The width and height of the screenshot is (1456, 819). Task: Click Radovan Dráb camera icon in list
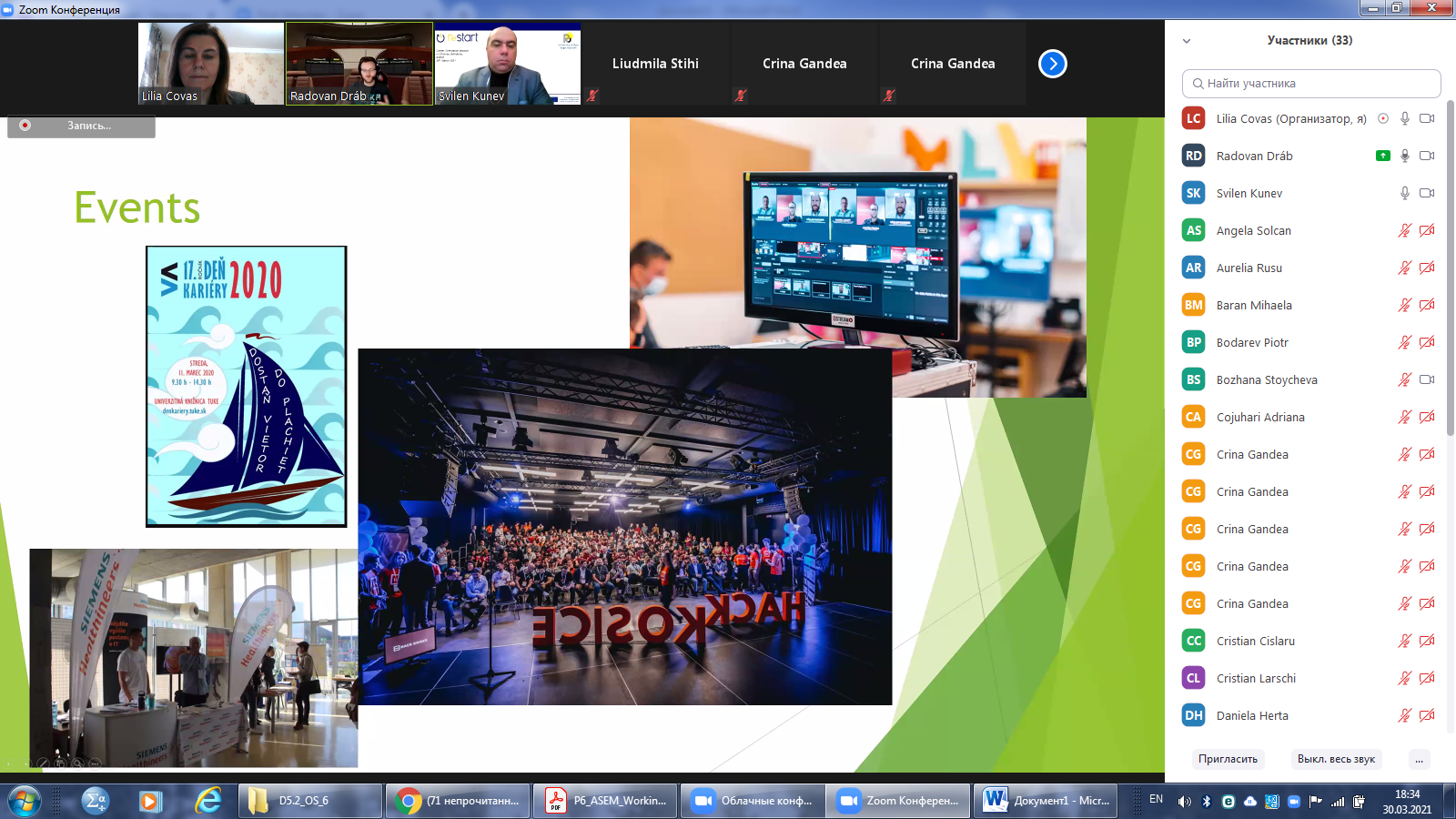point(1427,156)
